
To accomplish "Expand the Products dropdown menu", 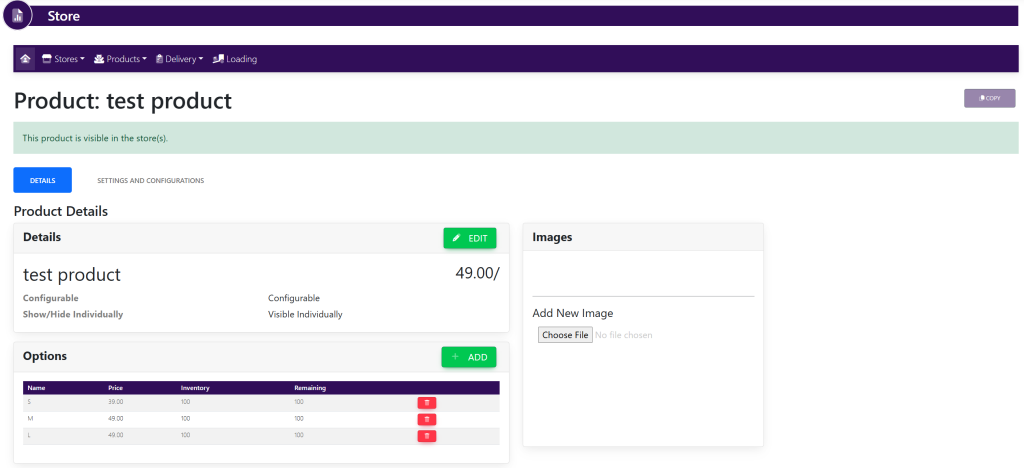I will pos(120,59).
